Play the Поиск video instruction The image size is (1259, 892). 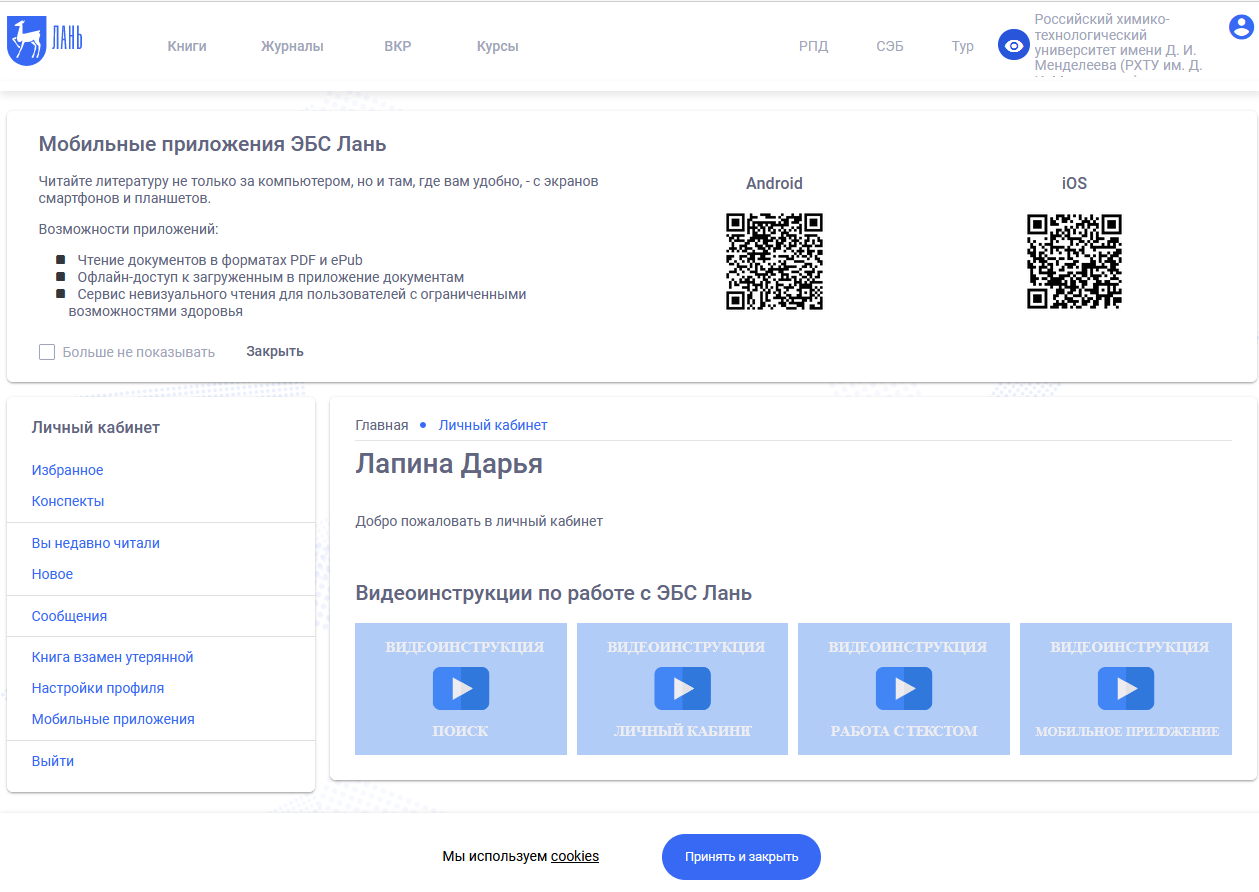click(460, 688)
